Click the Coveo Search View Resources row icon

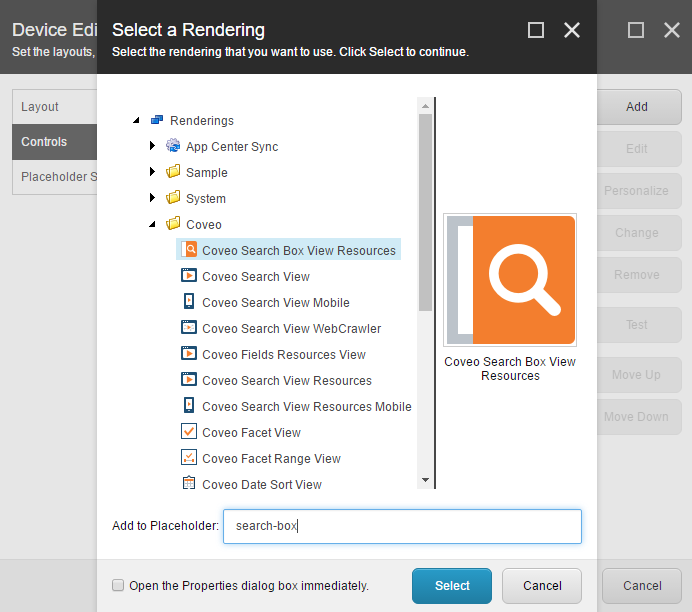click(x=189, y=379)
